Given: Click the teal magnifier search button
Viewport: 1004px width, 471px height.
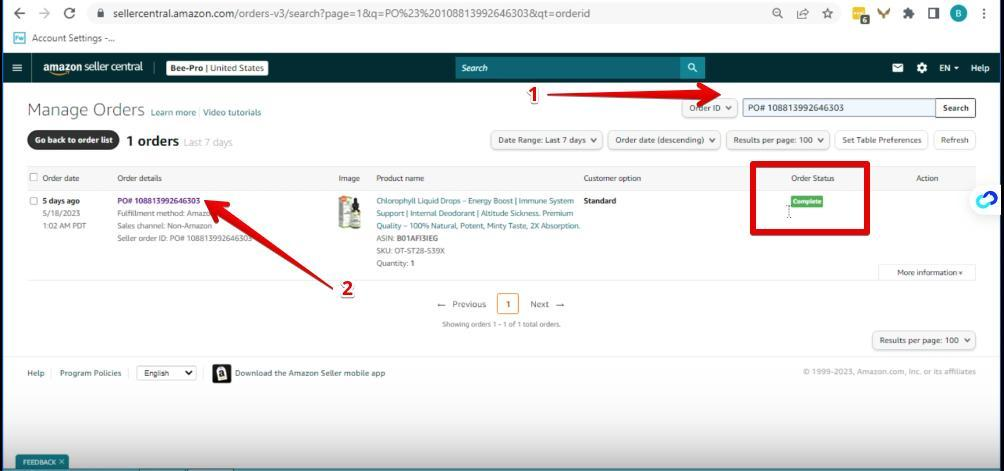Looking at the screenshot, I should [x=692, y=68].
